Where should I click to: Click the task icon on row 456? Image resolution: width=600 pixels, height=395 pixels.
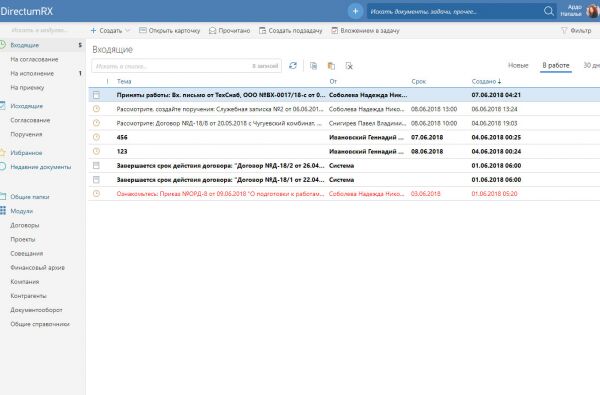click(x=96, y=137)
